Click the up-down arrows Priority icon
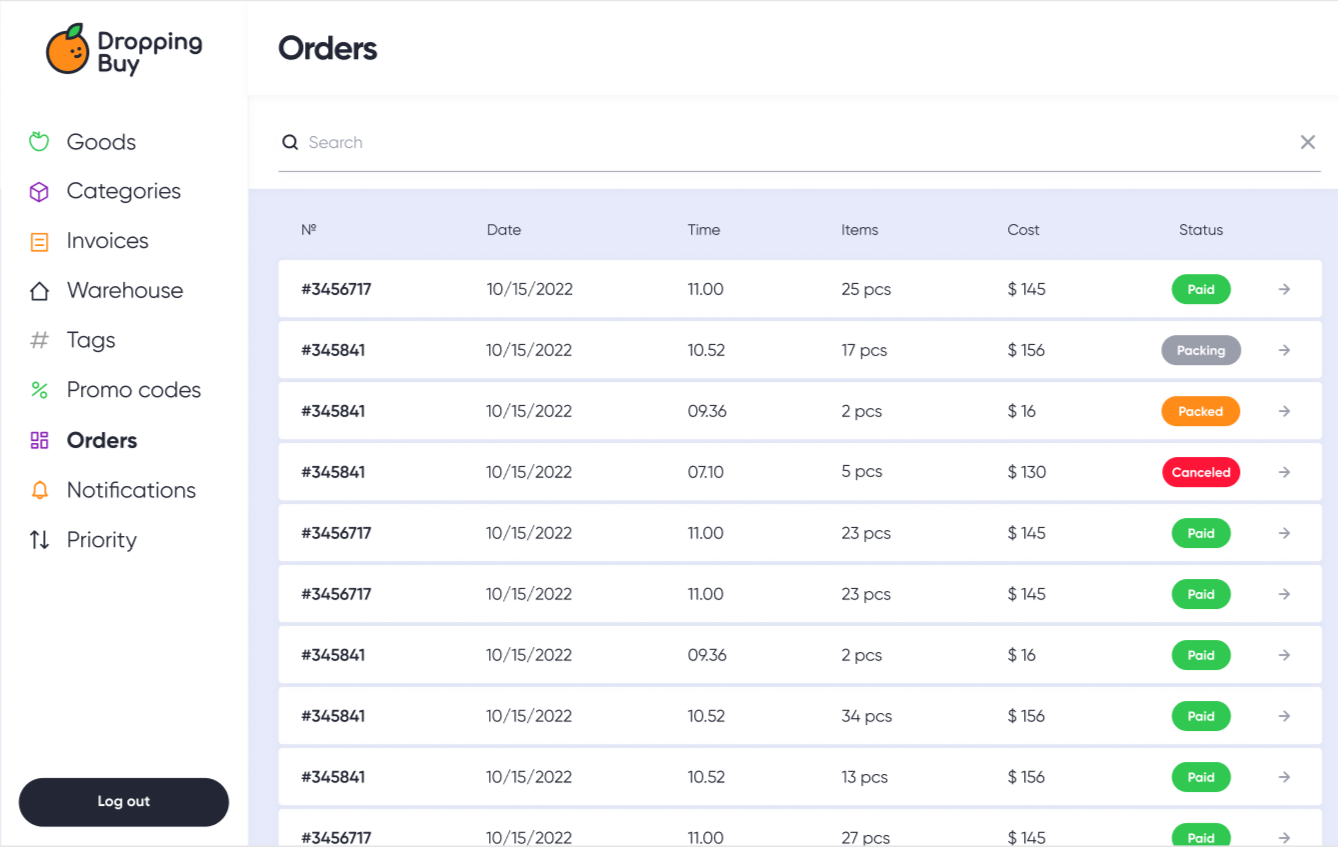 pos(39,540)
